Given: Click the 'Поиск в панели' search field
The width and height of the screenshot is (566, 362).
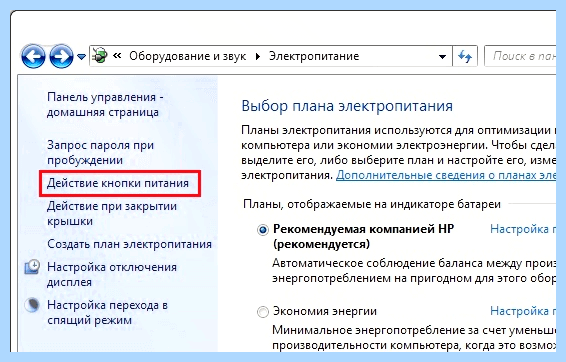Looking at the screenshot, I should [520, 56].
